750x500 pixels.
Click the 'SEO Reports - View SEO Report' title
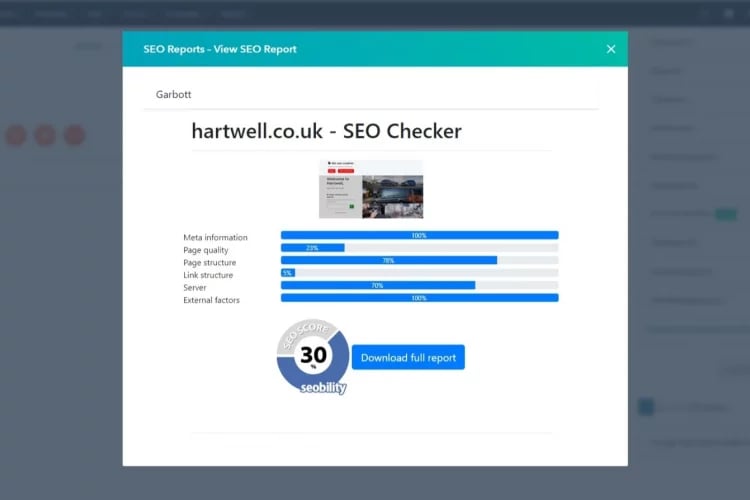[x=220, y=49]
